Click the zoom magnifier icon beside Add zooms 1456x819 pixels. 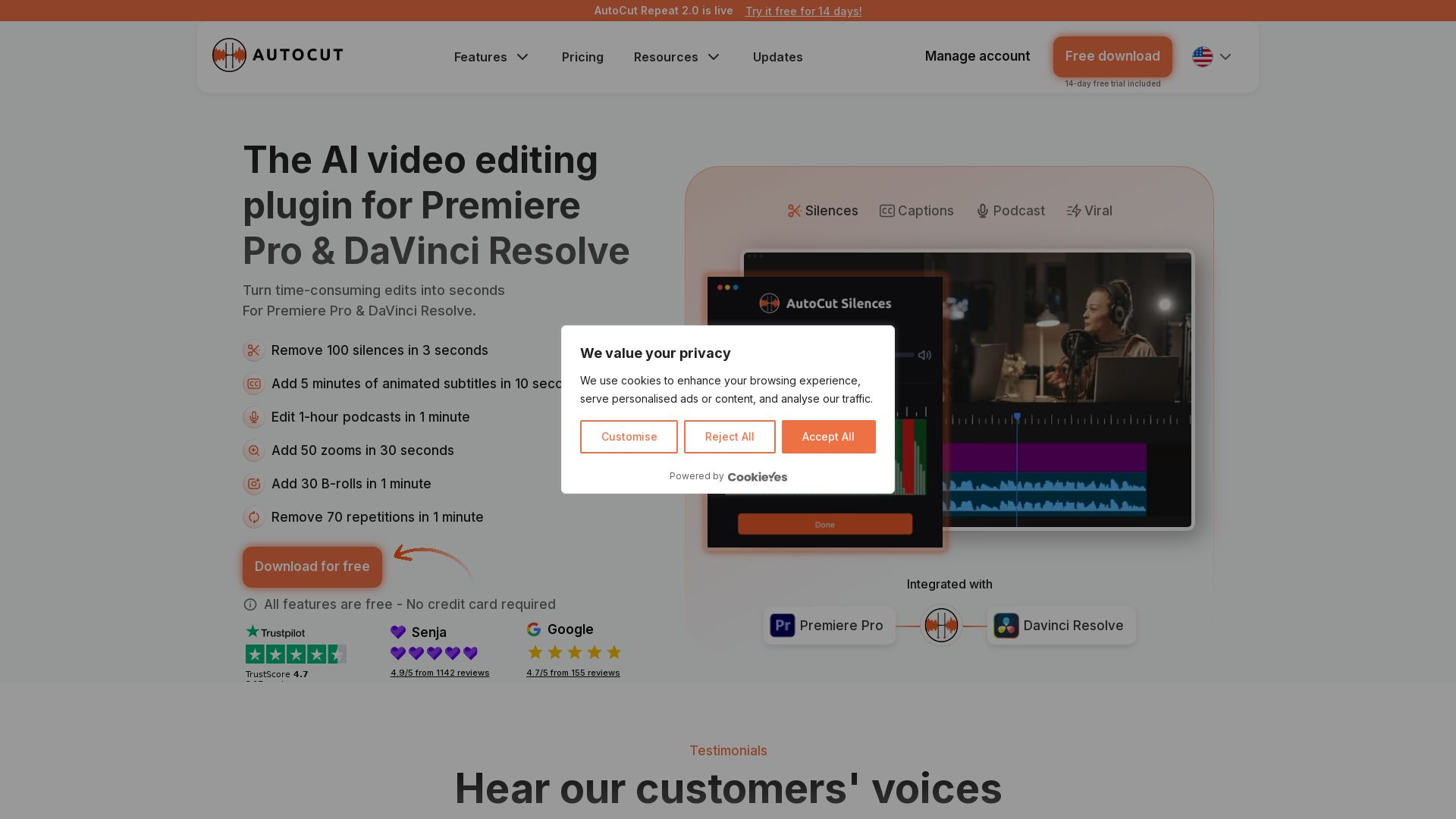pyautogui.click(x=253, y=450)
